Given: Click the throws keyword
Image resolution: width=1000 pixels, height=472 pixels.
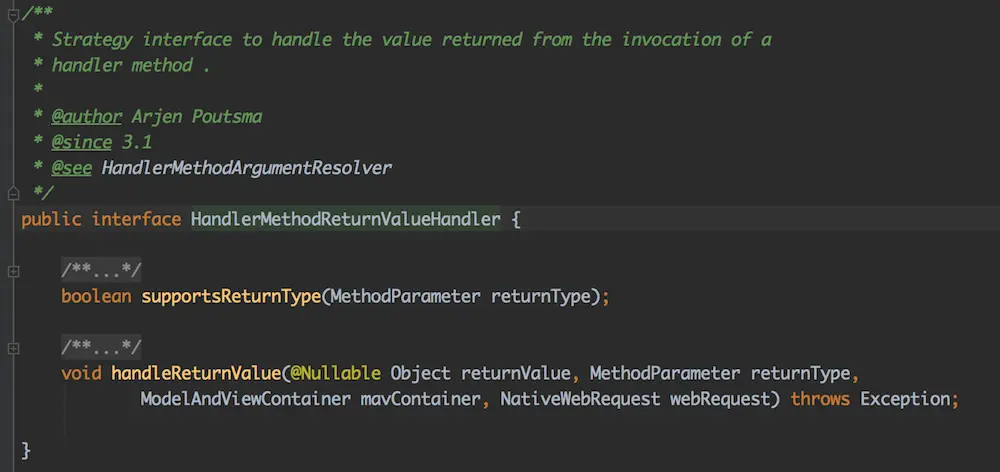Looking at the screenshot, I should click(820, 400).
